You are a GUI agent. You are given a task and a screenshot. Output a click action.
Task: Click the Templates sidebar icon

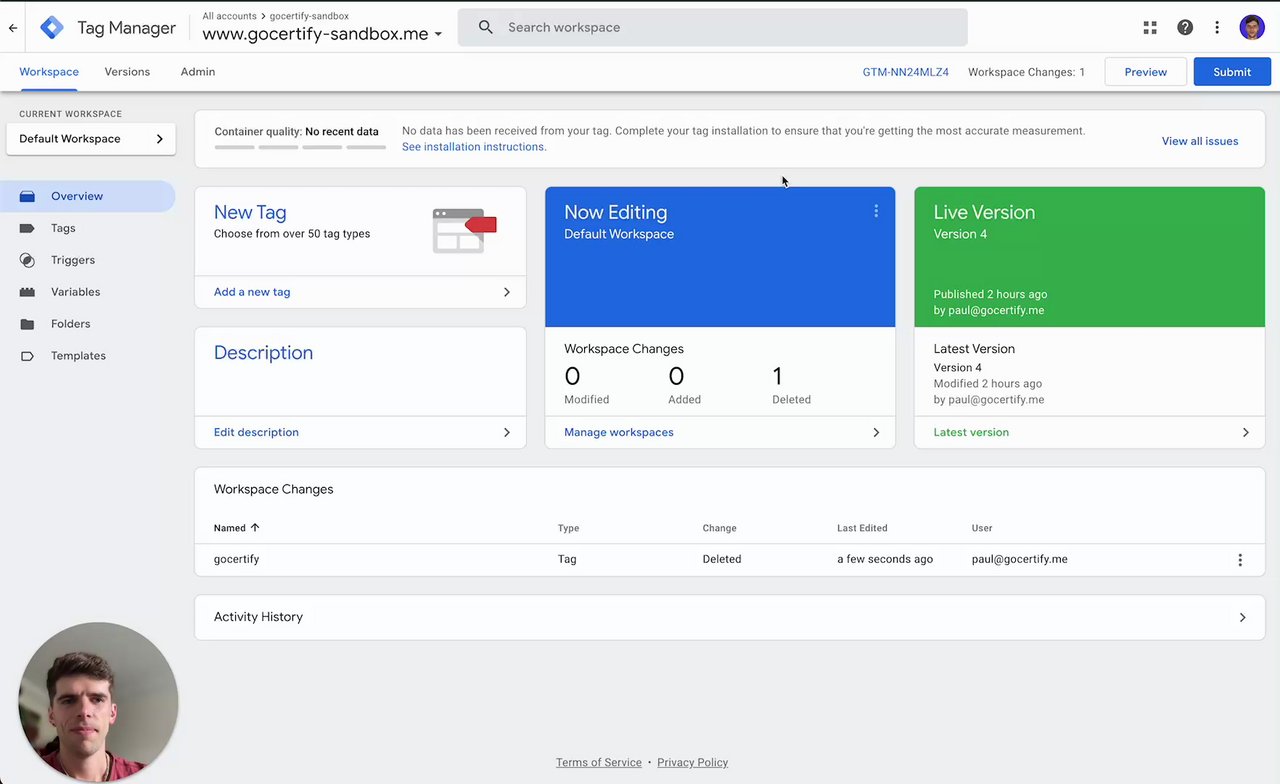[x=28, y=356]
